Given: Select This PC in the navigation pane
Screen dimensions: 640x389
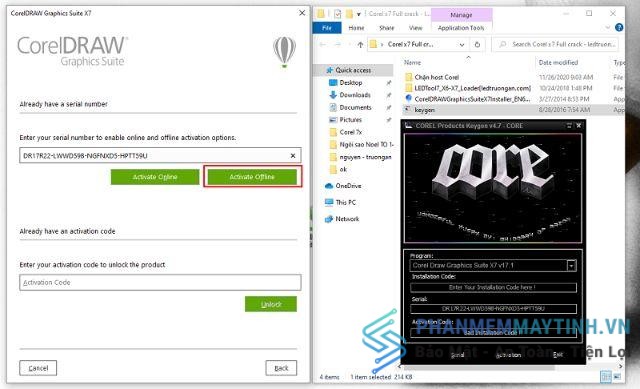Looking at the screenshot, I should (x=345, y=202).
